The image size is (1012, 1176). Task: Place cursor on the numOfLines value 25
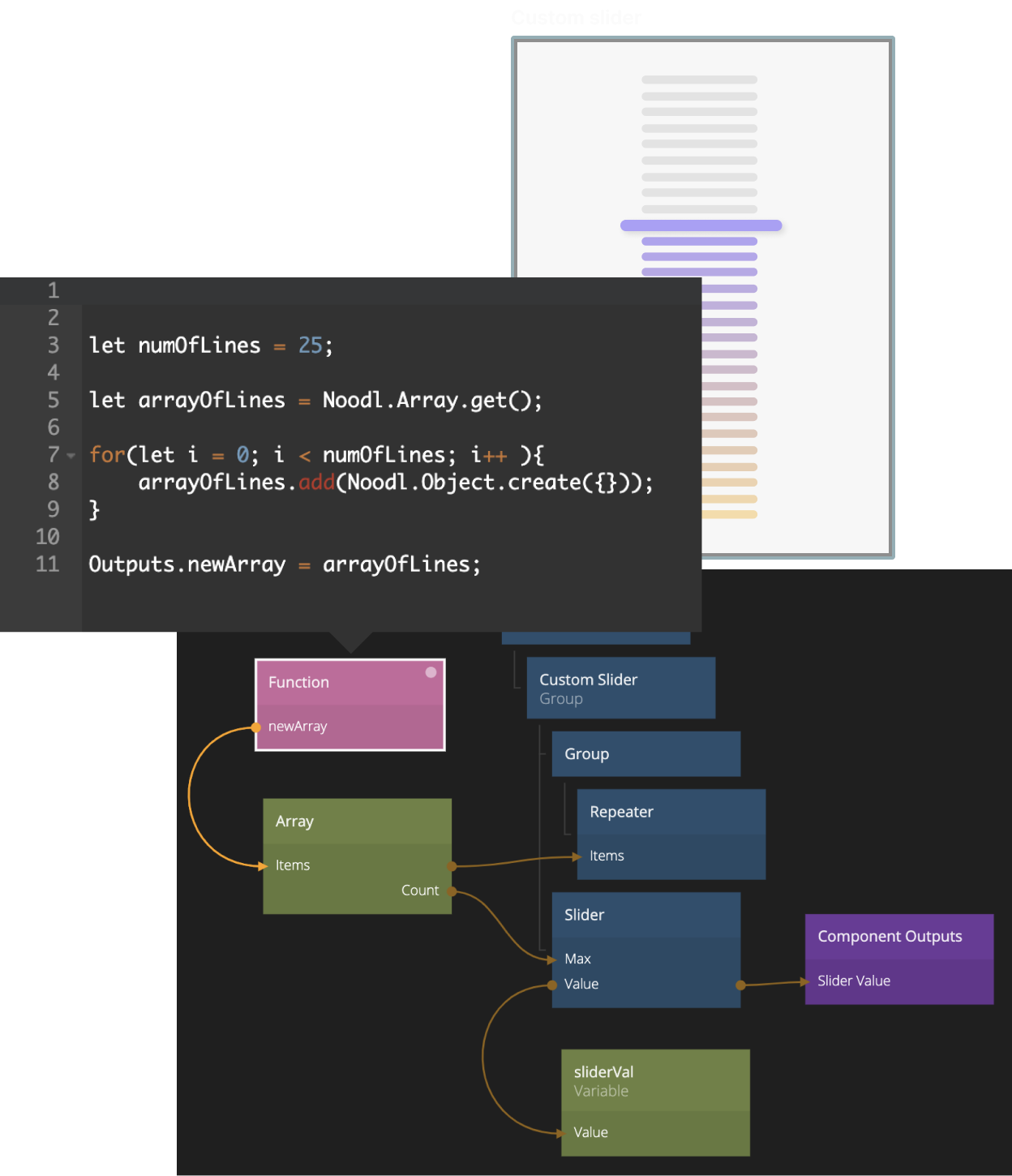click(311, 346)
